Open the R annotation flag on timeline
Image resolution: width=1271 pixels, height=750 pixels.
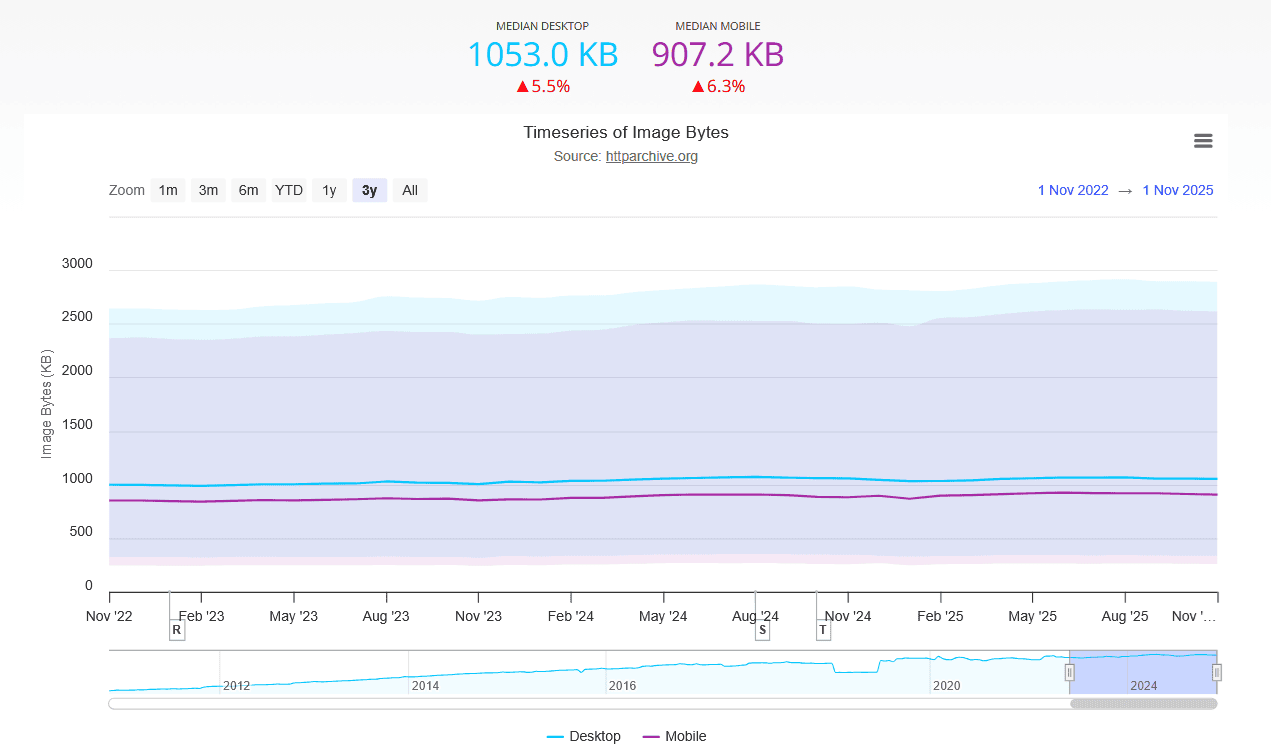(176, 630)
